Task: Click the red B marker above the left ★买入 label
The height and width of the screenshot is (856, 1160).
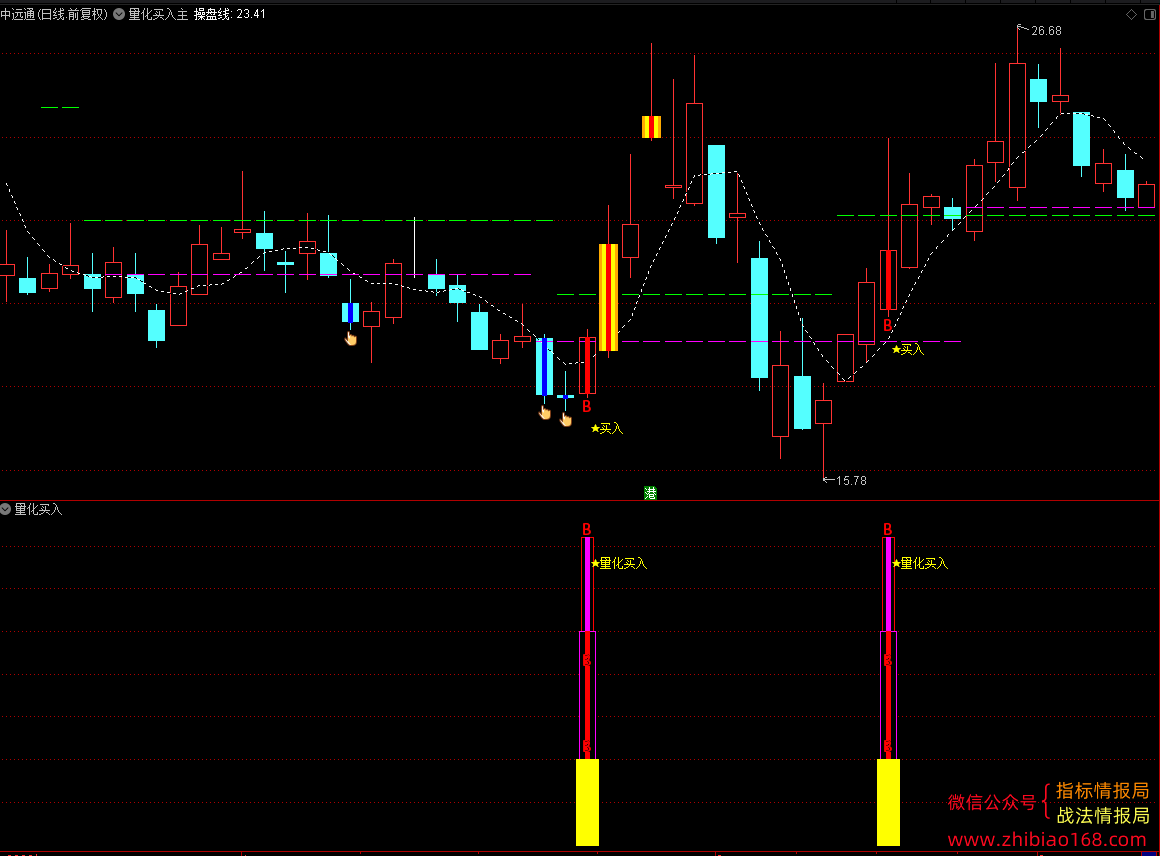Action: pyautogui.click(x=587, y=406)
